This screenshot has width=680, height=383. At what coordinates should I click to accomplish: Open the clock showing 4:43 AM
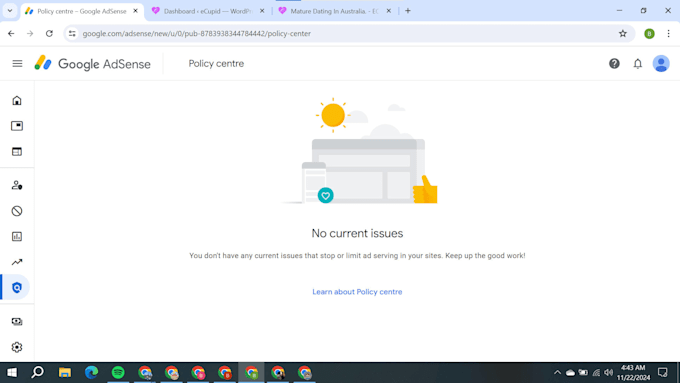tap(633, 373)
